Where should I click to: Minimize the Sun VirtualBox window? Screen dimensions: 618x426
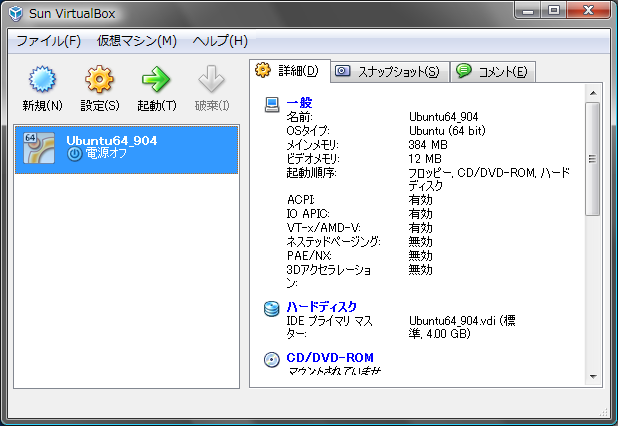pyautogui.click(x=527, y=11)
